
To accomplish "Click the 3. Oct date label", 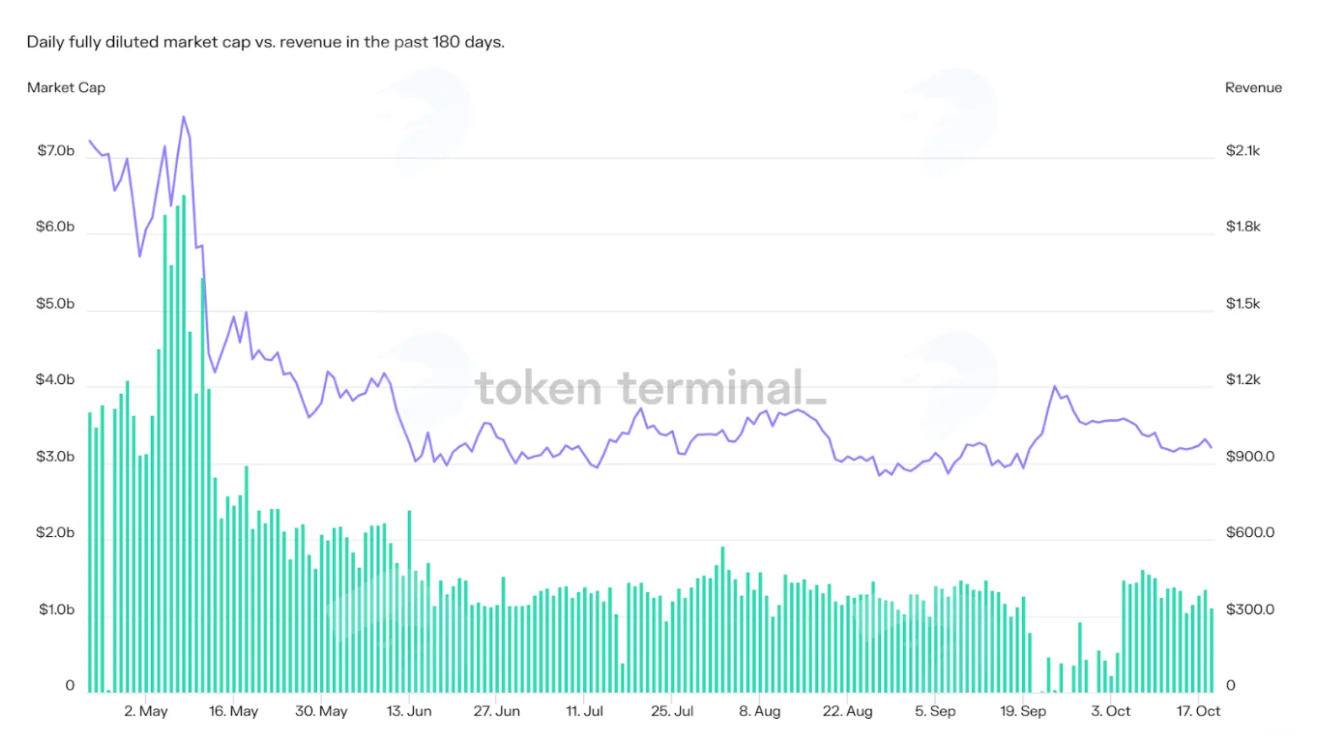I will [1111, 712].
